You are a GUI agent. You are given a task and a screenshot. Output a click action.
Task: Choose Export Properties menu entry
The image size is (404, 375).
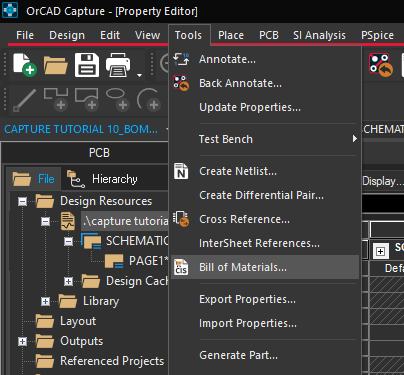click(x=265, y=299)
